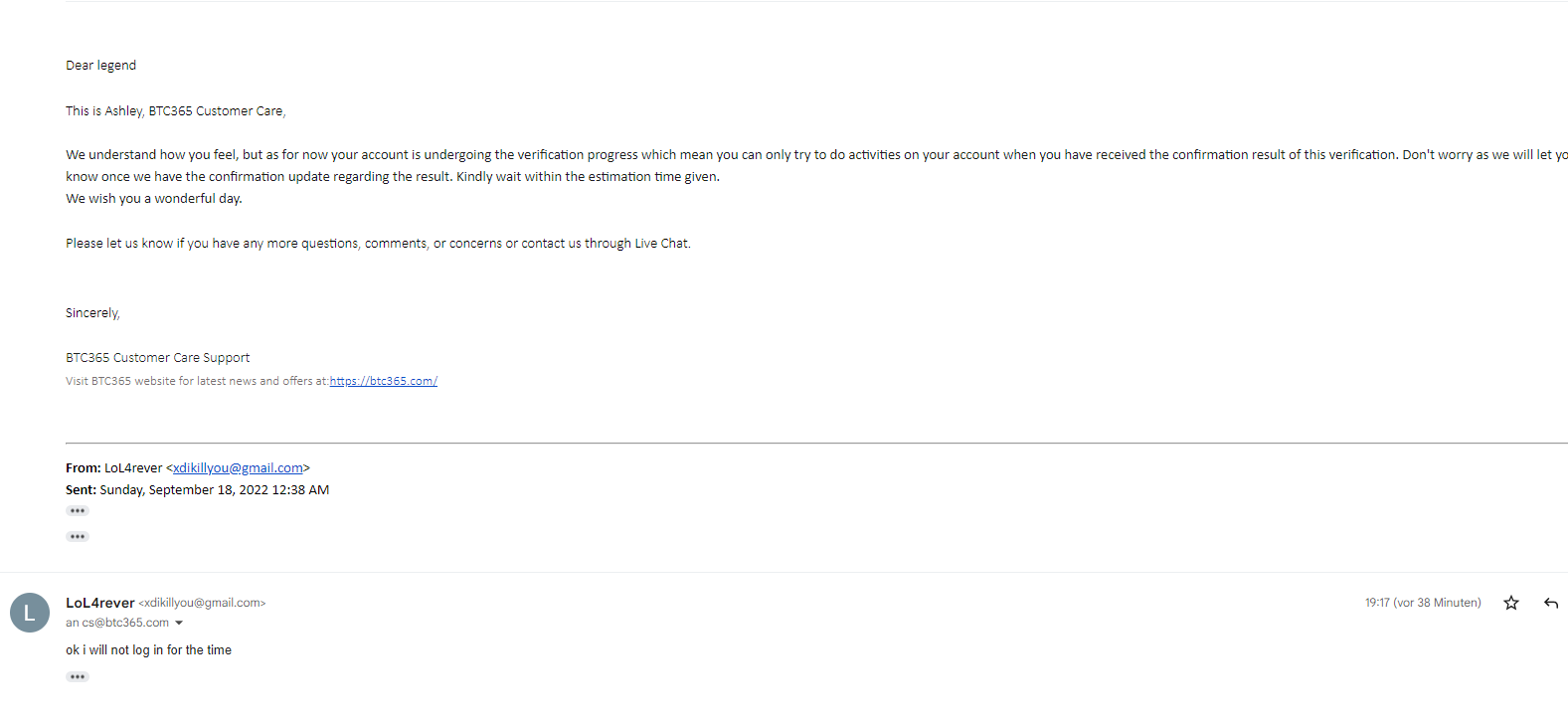Screen dimensions: 1568x726
Task: Click the bold sender name LoL4rever
Action: point(99,603)
